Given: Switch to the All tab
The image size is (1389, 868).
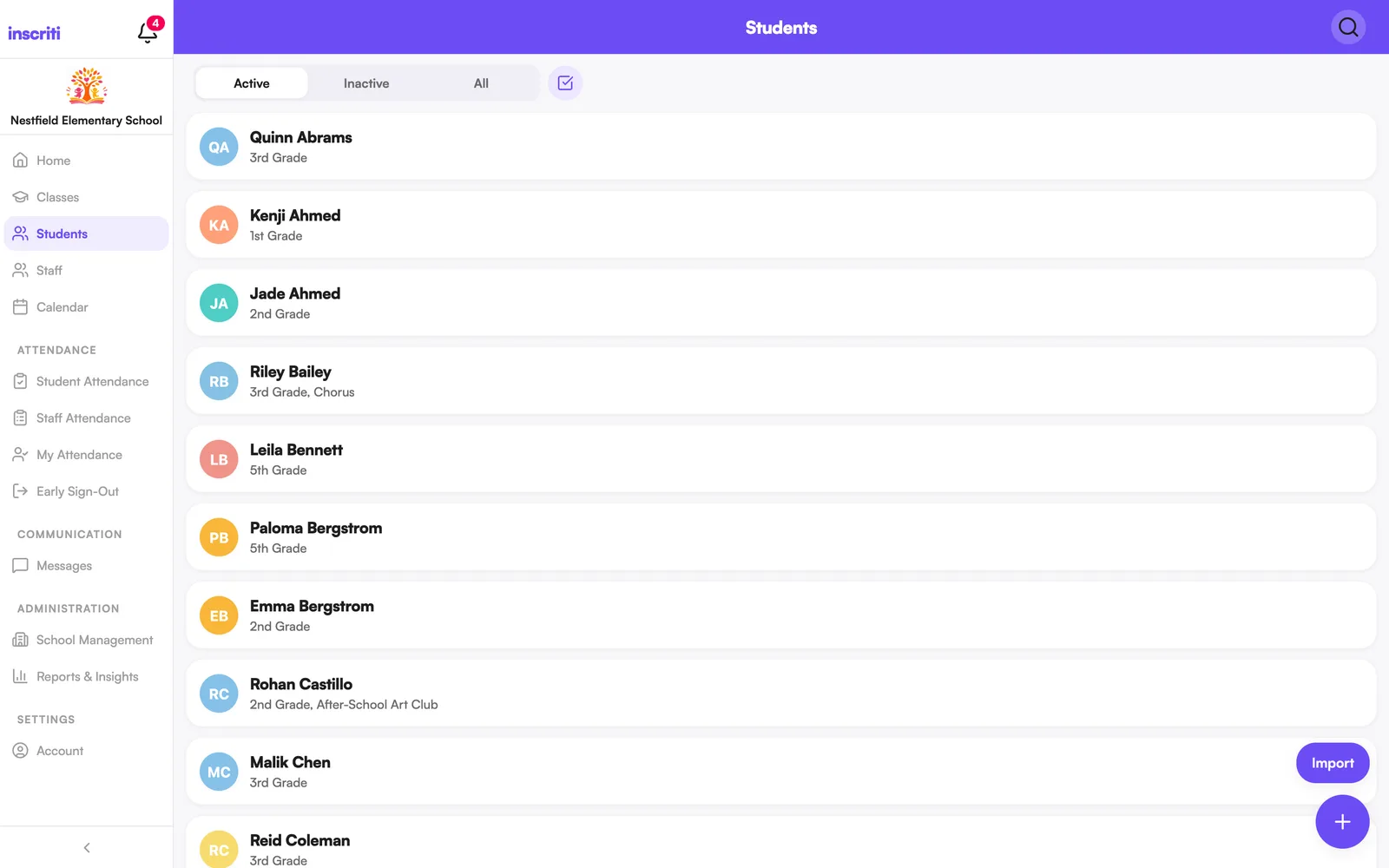Looking at the screenshot, I should (481, 83).
